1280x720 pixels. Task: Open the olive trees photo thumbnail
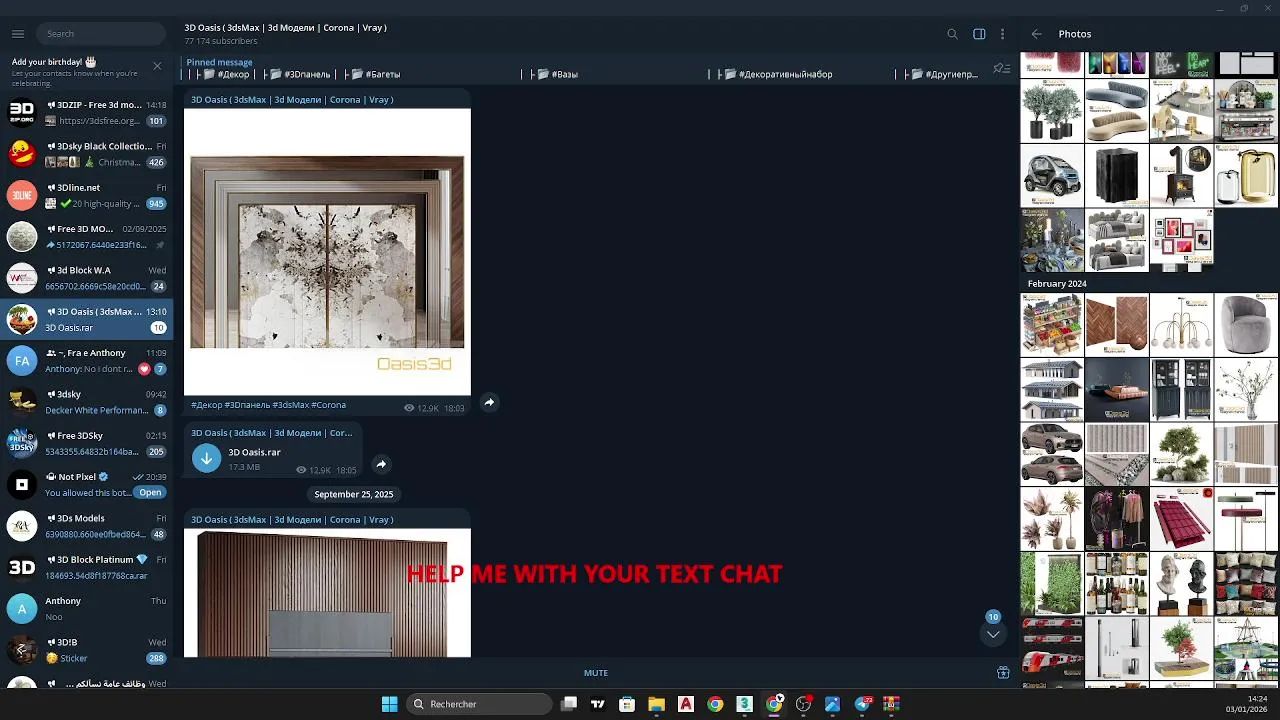pos(1052,111)
